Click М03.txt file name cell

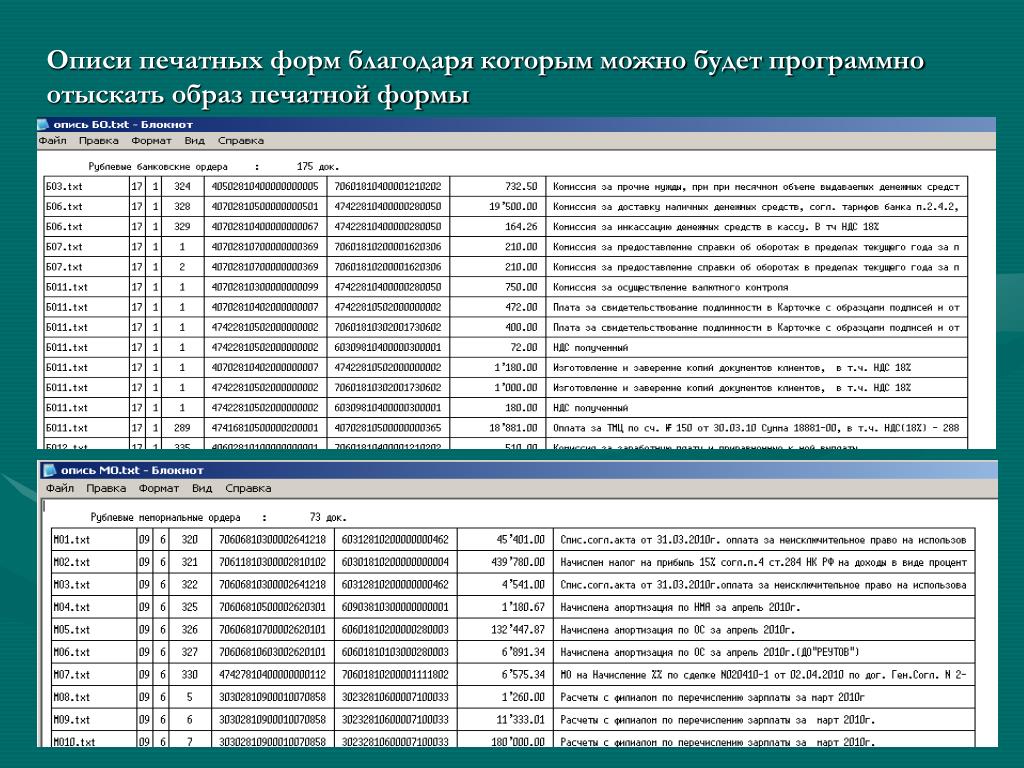pos(93,584)
